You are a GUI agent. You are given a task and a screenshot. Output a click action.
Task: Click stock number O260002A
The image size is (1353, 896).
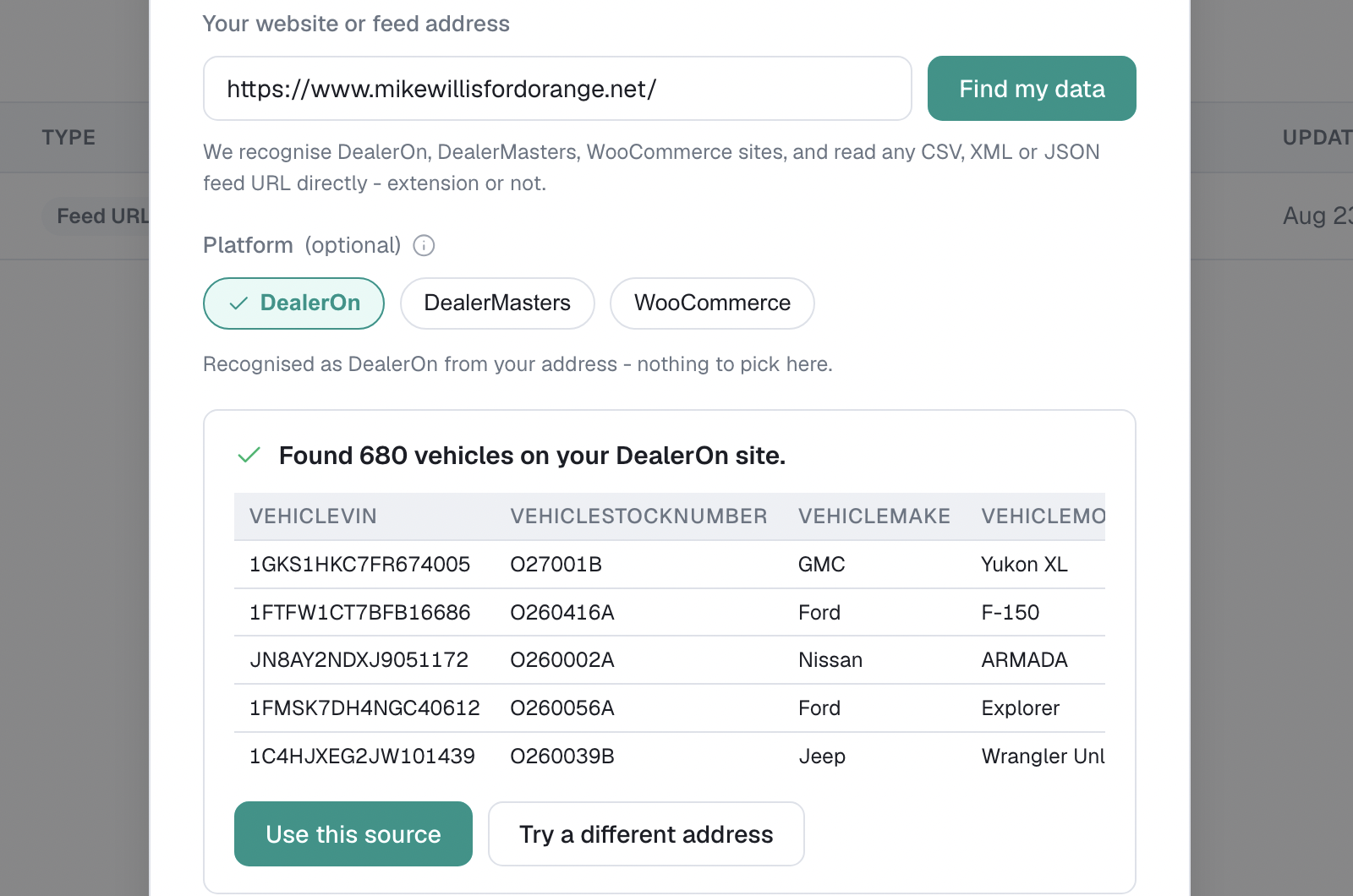562,660
